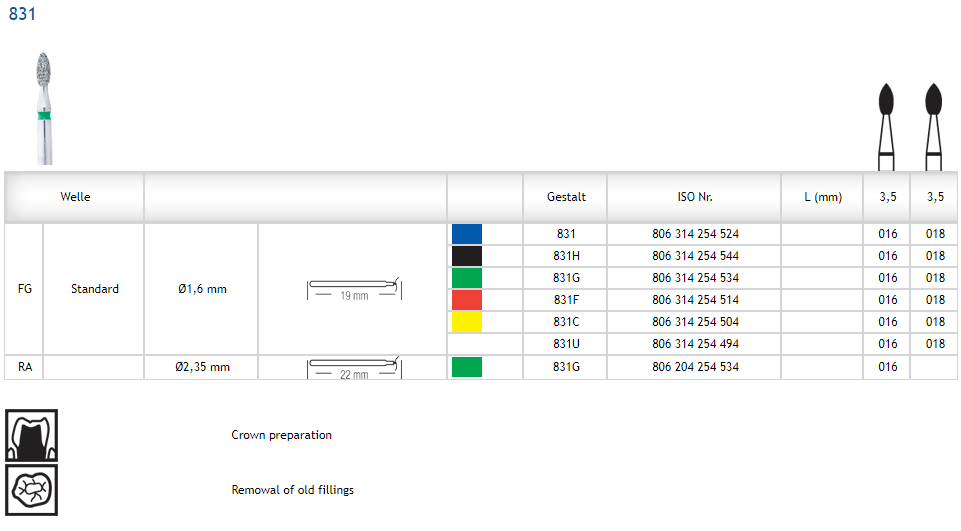Select the blue color swatch for 831

(467, 234)
